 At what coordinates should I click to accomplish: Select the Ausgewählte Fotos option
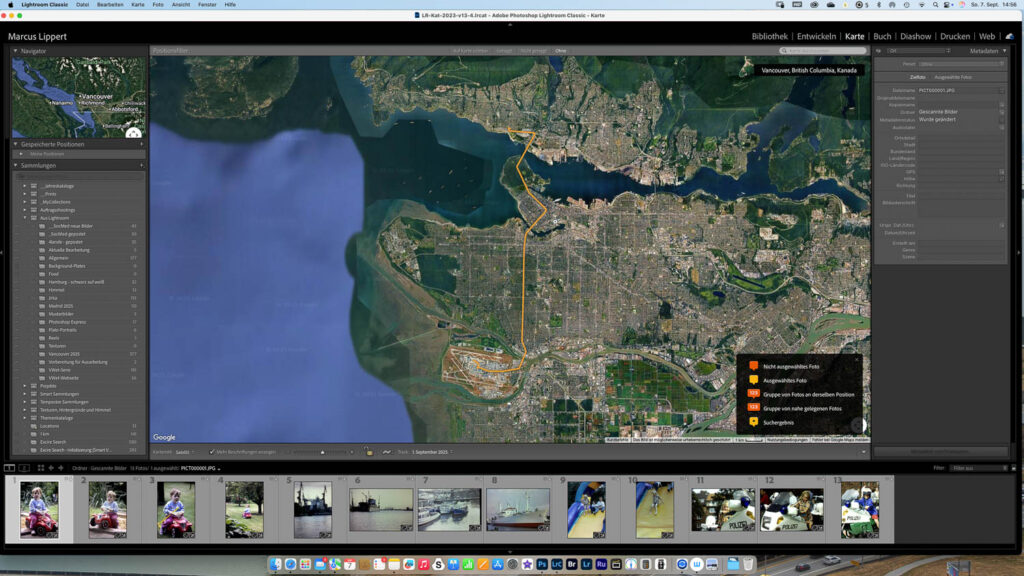953,77
